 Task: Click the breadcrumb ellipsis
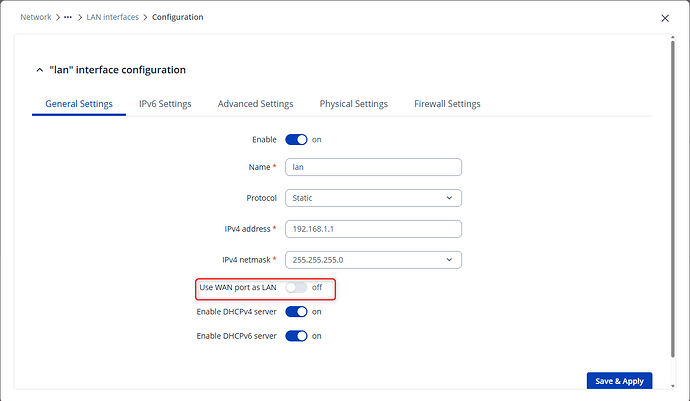pyautogui.click(x=68, y=17)
